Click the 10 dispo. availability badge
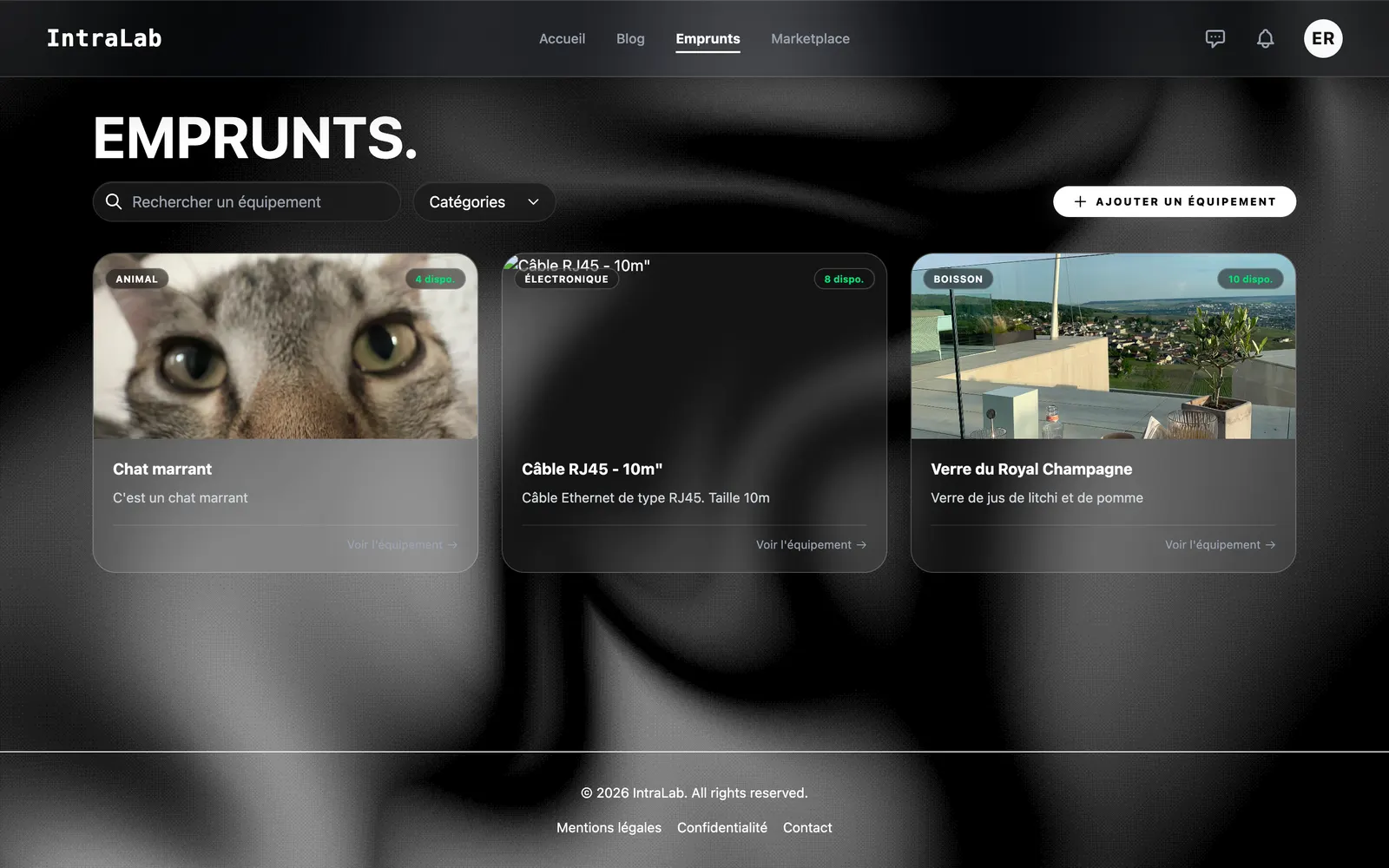Viewport: 1389px width, 868px height. [1250, 279]
